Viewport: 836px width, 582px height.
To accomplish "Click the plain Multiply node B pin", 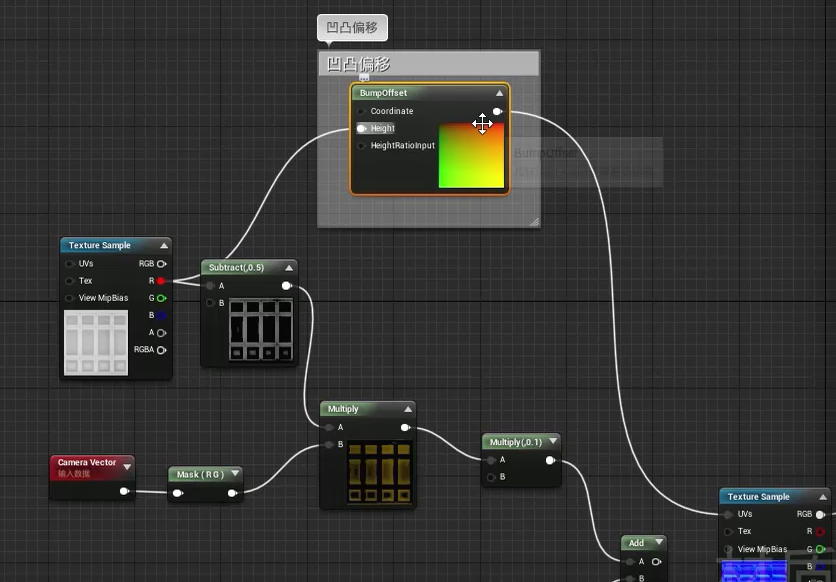I will [x=329, y=444].
